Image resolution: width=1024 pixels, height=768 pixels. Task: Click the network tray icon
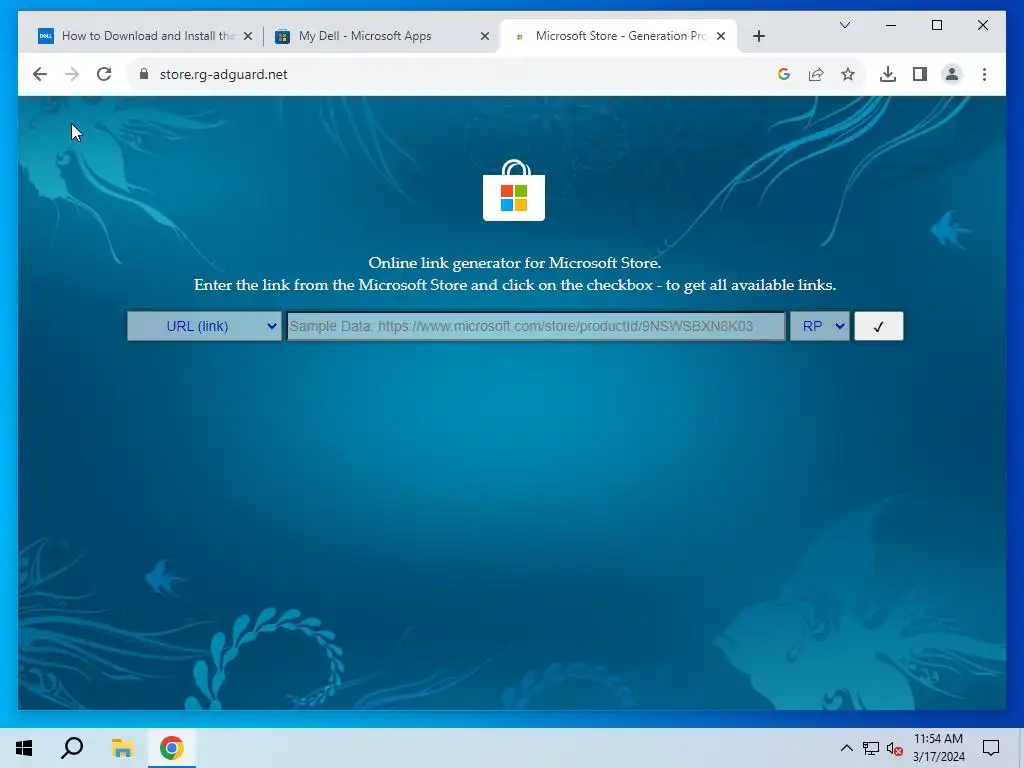pyautogui.click(x=871, y=748)
